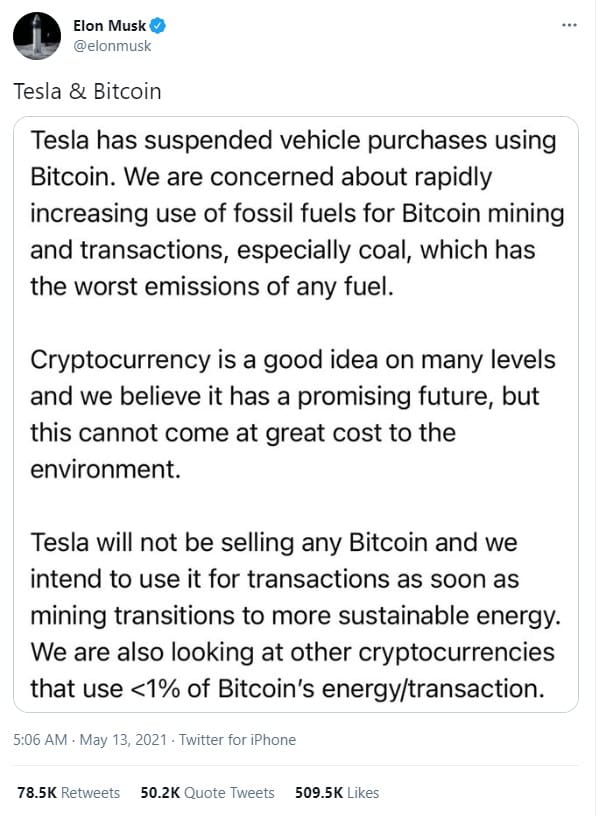This screenshot has width=615, height=816.
Task: View the 509.5K Likes list
Action: [x=337, y=793]
